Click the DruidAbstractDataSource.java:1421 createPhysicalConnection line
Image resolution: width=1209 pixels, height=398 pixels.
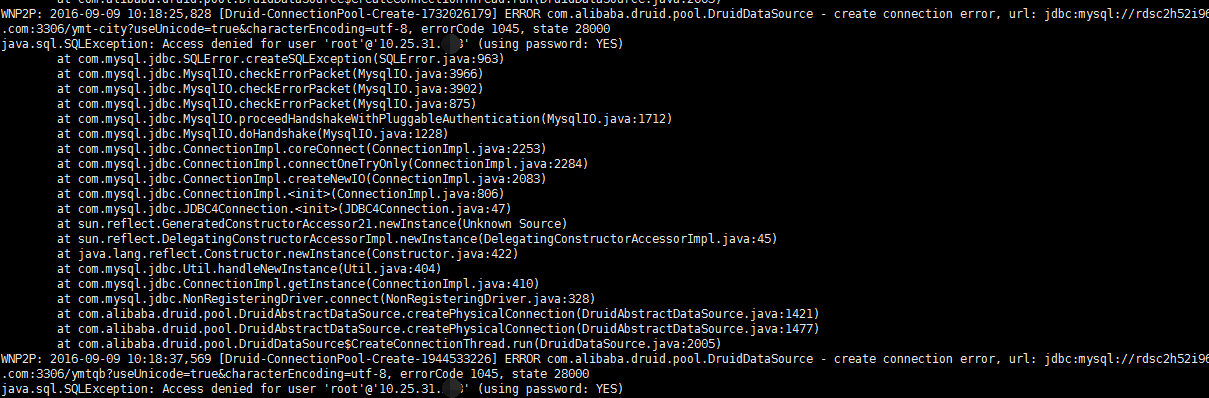click(x=438, y=313)
